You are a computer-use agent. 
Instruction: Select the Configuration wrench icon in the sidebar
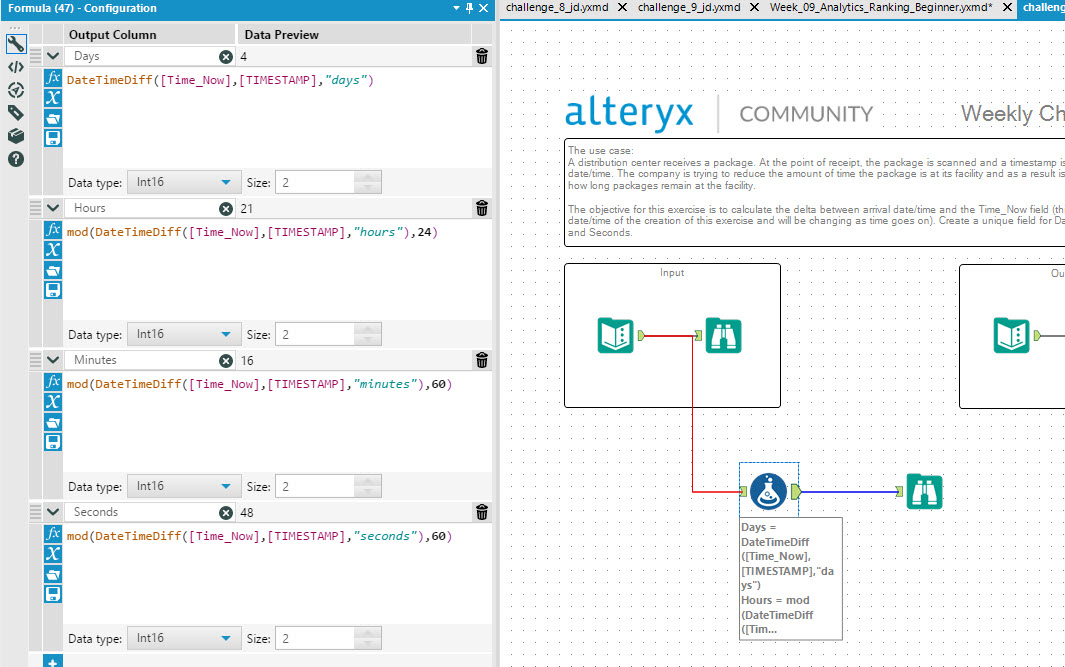(15, 44)
